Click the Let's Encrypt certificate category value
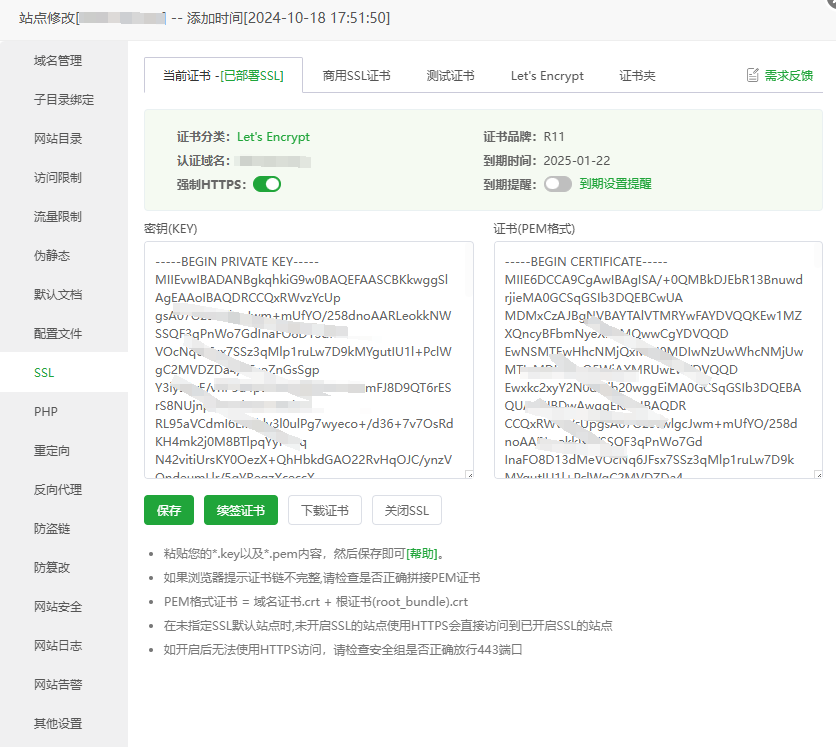 (273, 137)
